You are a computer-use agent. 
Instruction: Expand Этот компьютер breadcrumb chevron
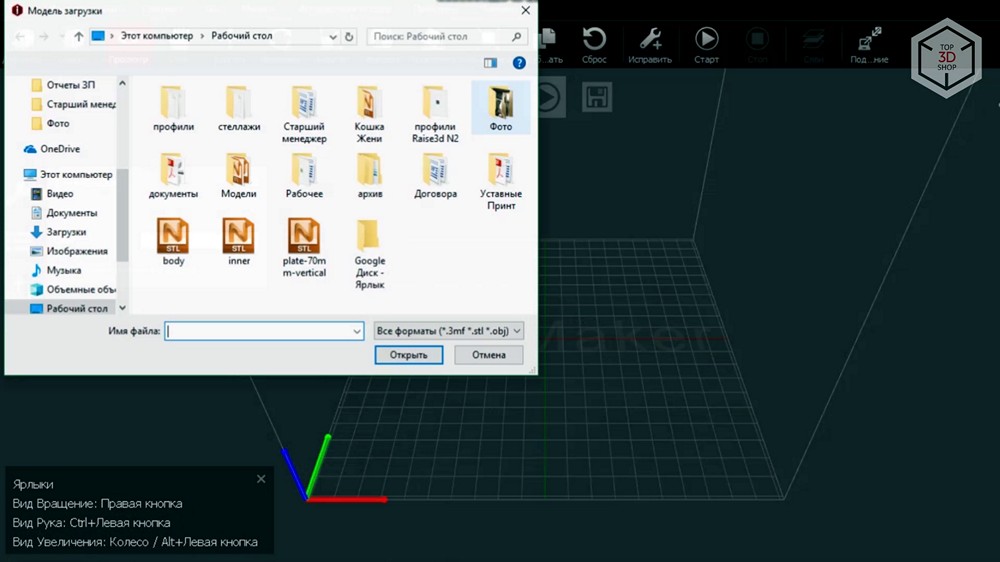[112, 36]
